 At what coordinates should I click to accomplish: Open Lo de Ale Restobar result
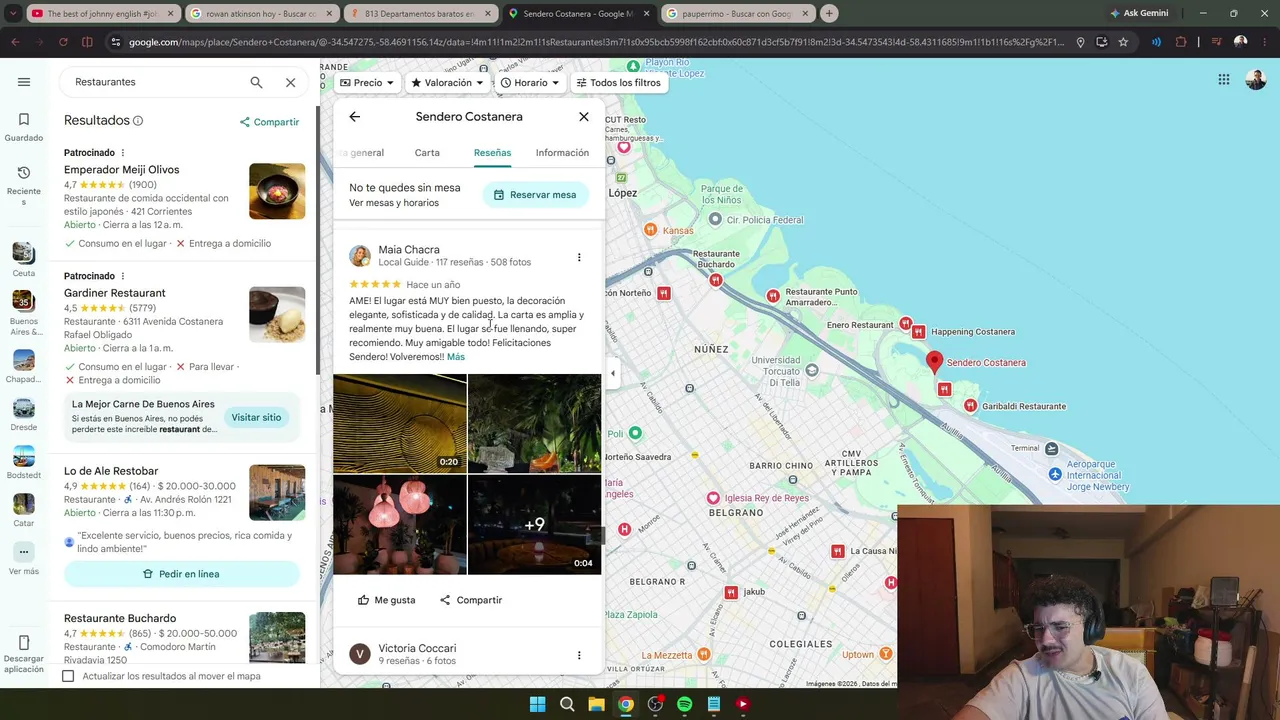pyautogui.click(x=111, y=471)
